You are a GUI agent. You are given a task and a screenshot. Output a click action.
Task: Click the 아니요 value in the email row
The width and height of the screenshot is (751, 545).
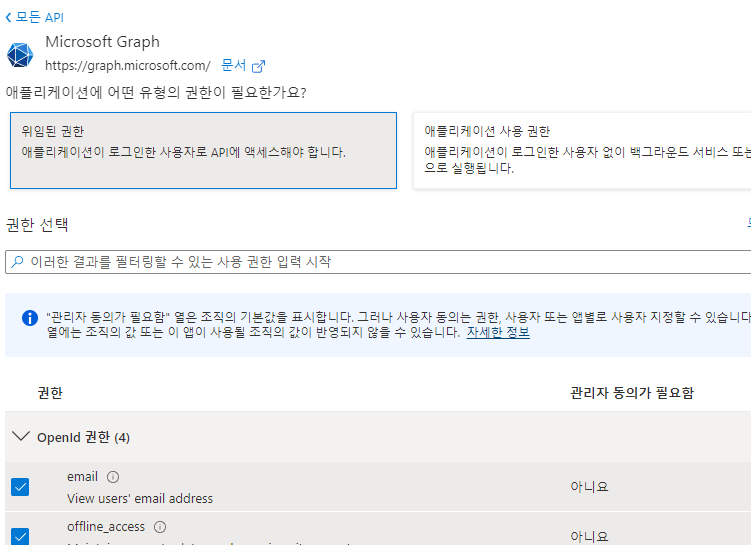(589, 487)
